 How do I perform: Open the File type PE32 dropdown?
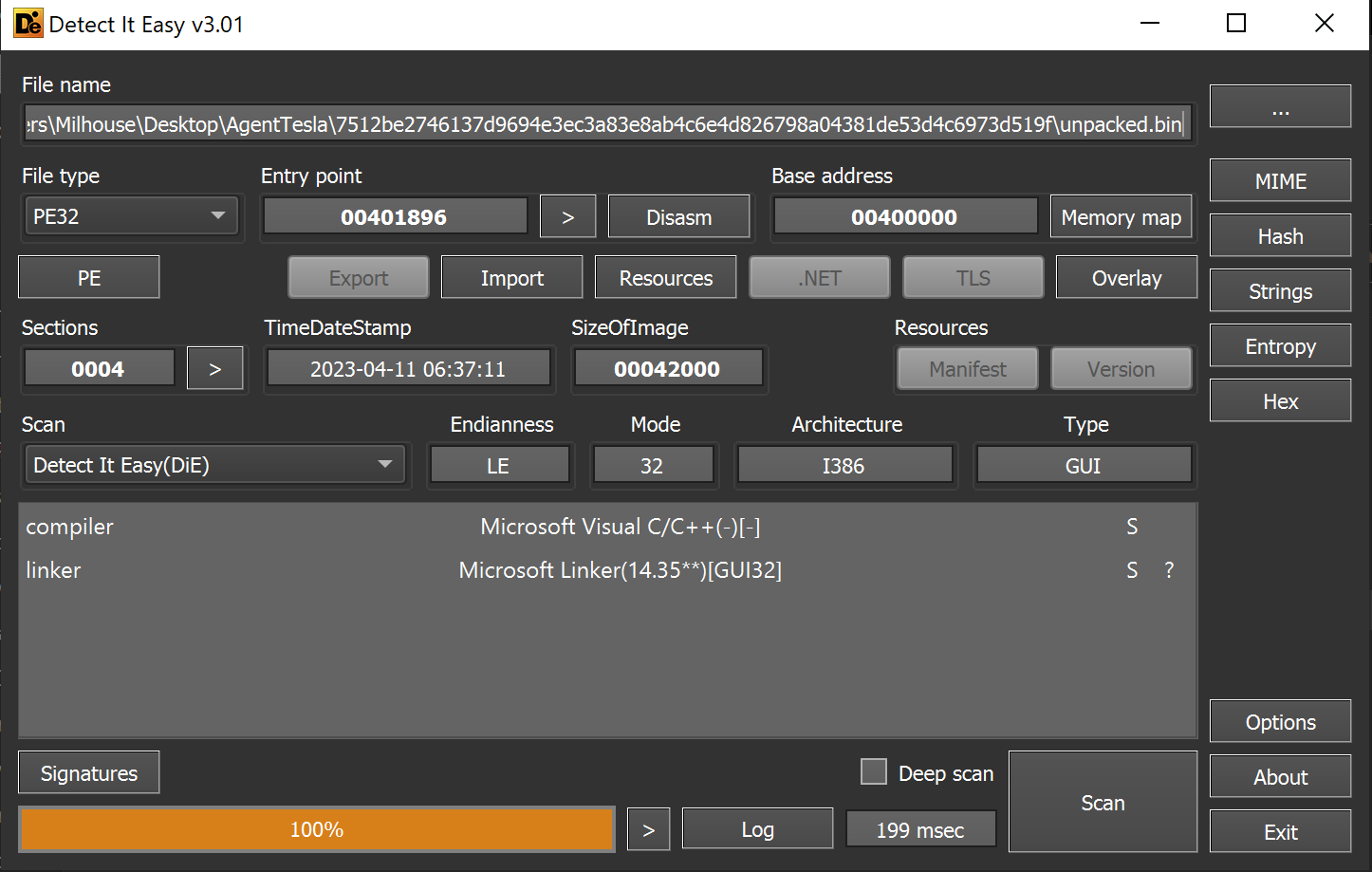[x=132, y=216]
